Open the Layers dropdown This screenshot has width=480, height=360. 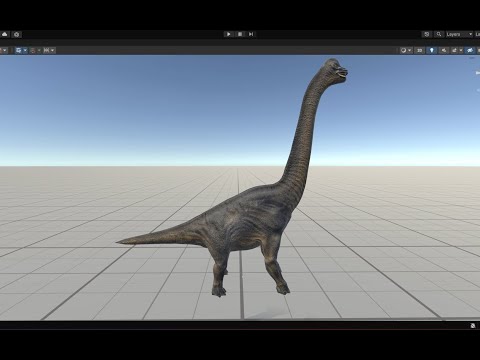coord(459,34)
